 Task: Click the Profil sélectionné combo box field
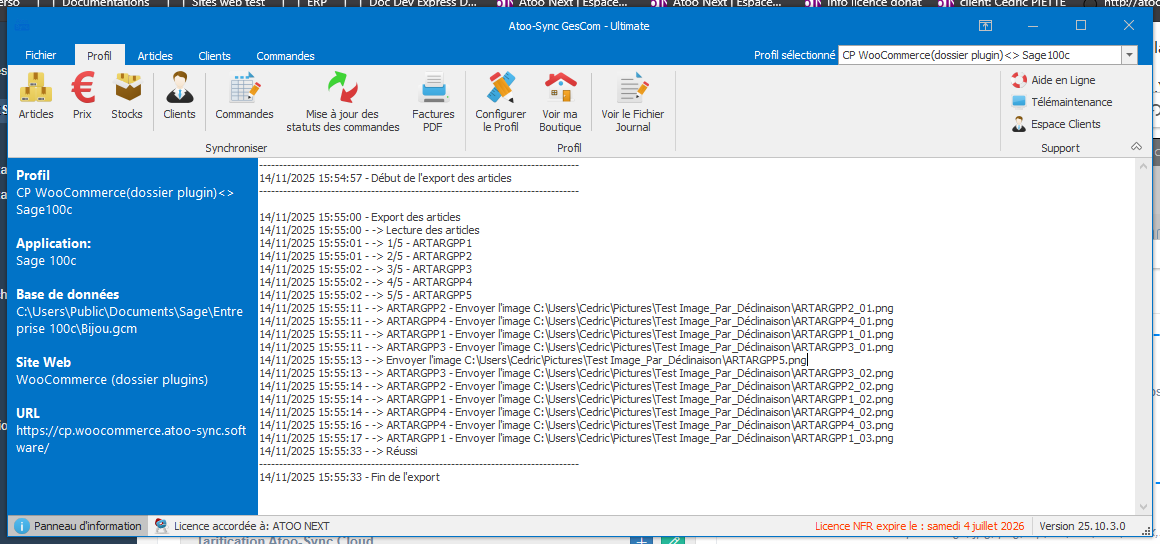[980, 56]
